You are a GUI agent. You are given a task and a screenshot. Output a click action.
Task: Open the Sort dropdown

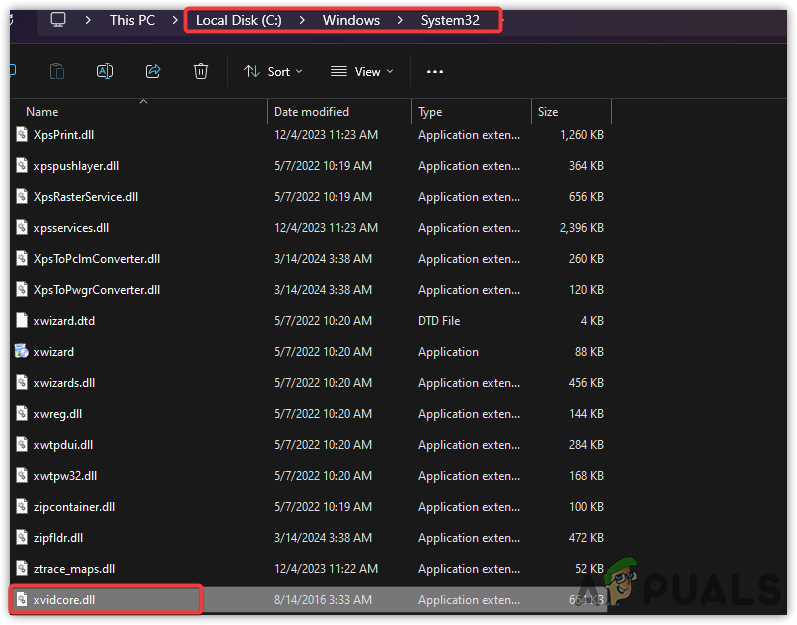(273, 72)
